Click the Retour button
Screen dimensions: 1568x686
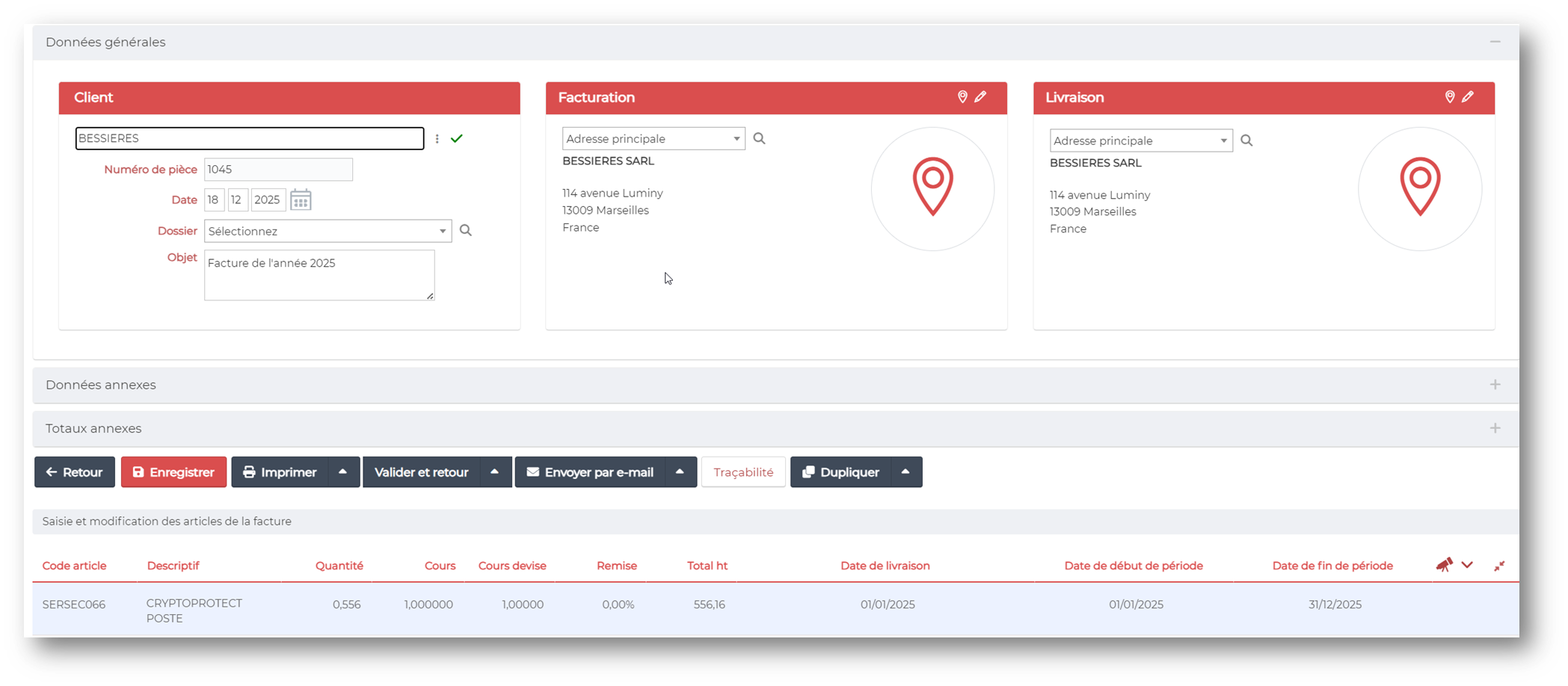coord(75,472)
